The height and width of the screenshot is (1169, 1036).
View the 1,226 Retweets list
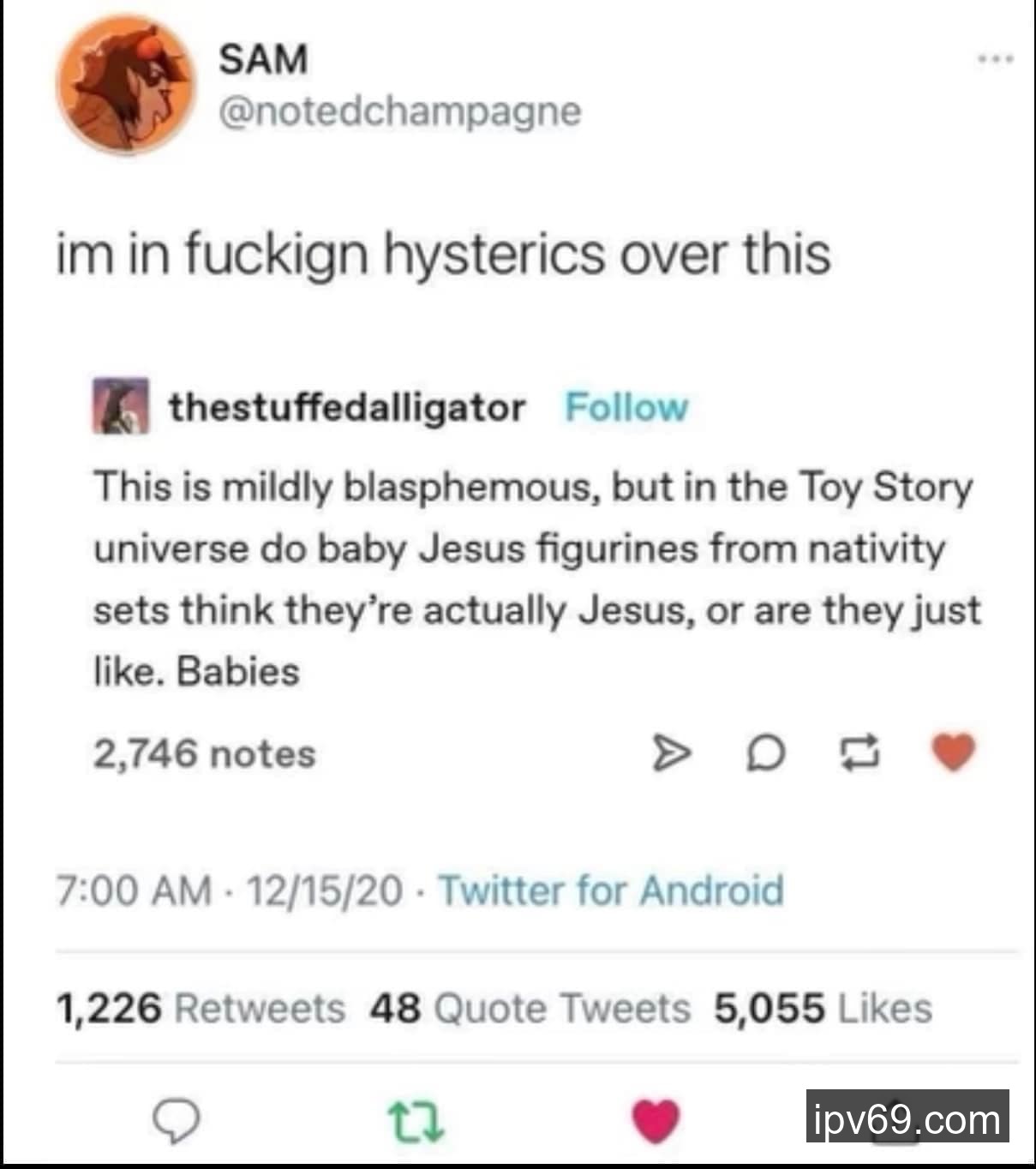[201, 1008]
